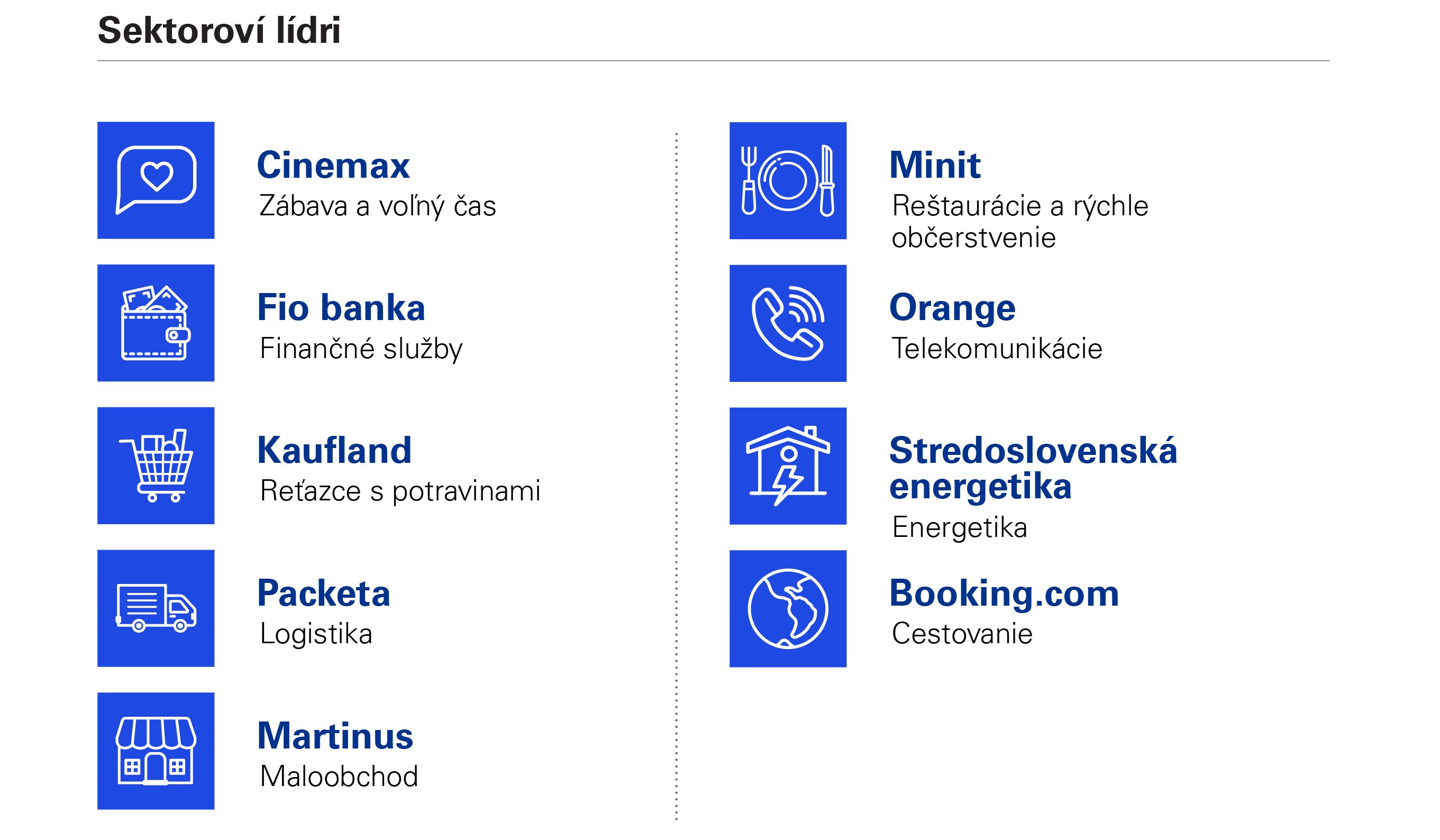Click the Minit heading
1440x840 pixels.
[x=935, y=165]
